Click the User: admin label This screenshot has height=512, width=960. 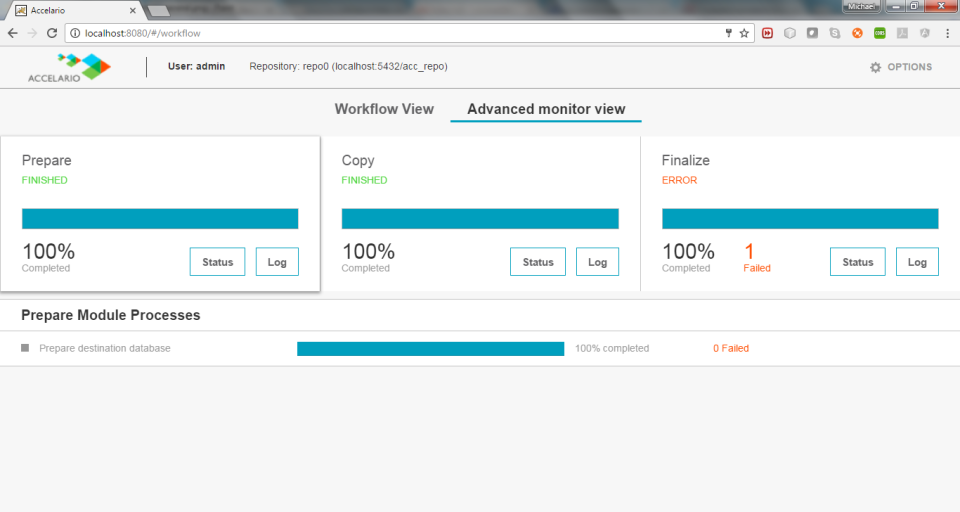pos(197,66)
